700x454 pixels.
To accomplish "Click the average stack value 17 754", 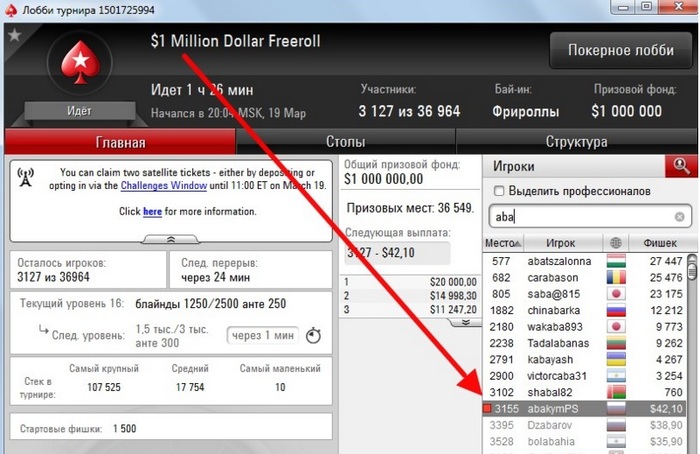I will [190, 387].
